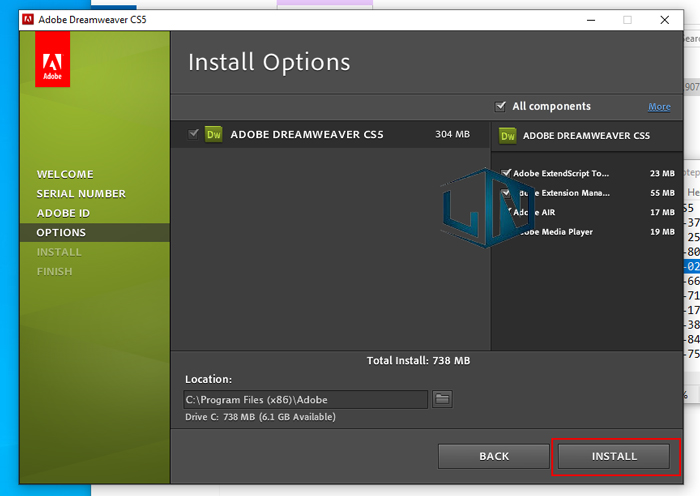Click the Dw icon in details panel header

[508, 136]
